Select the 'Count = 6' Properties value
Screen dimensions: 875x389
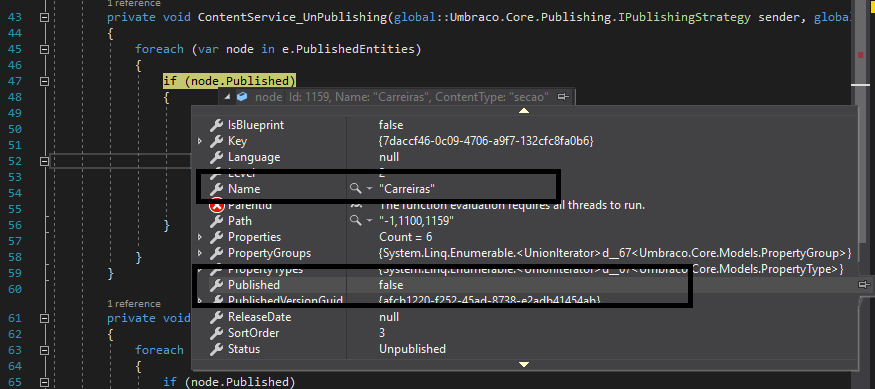pos(406,237)
